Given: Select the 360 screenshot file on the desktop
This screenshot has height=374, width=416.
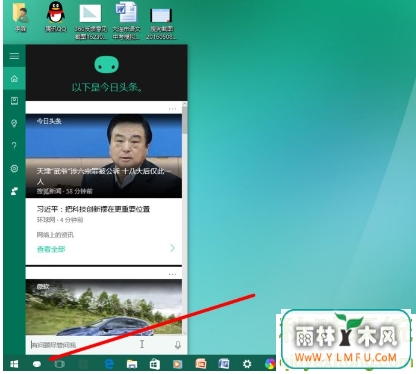Looking at the screenshot, I should point(91,22).
